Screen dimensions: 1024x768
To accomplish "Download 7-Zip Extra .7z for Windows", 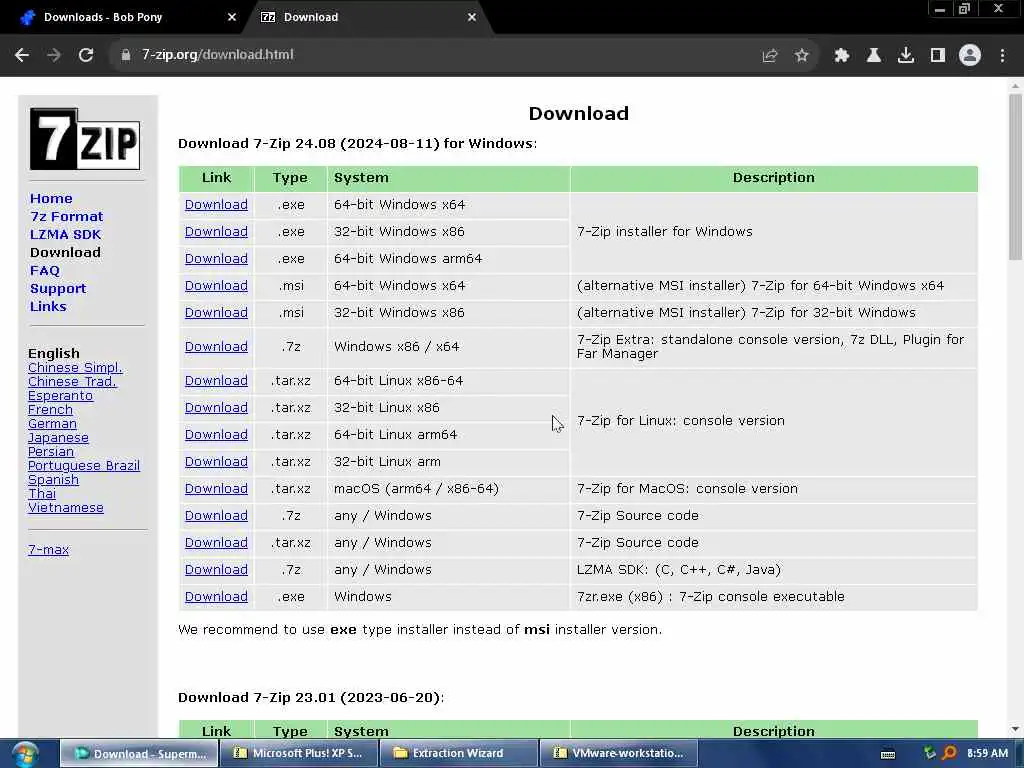I will pyautogui.click(x=216, y=347).
